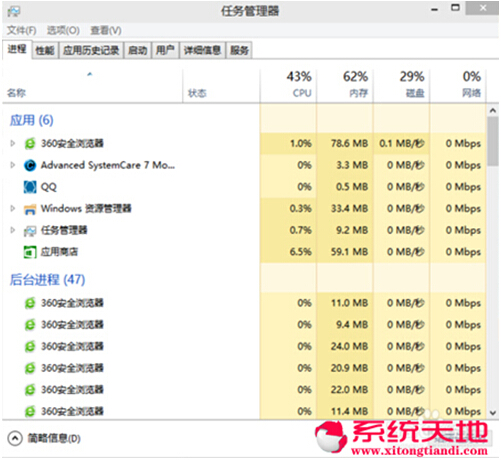
Task: Click the 360 icon in the 20.9 MB row
Action: coord(30,368)
